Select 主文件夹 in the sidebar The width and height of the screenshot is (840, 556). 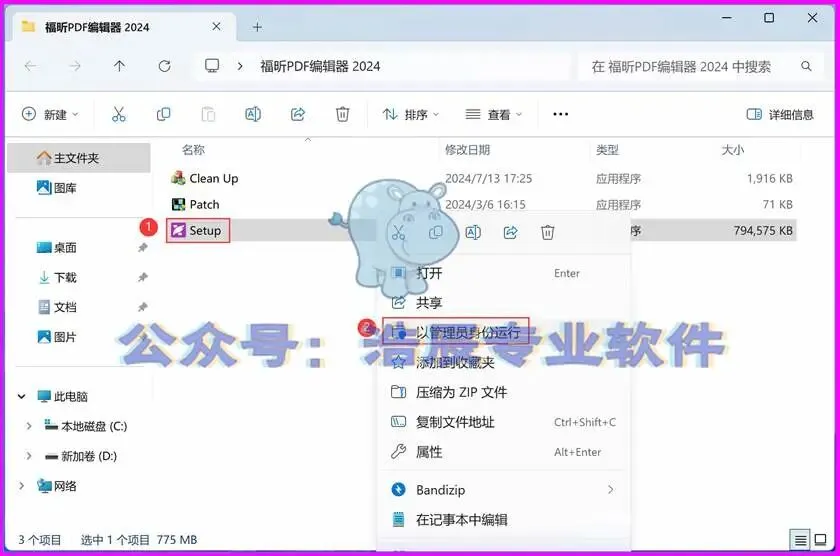coord(78,158)
